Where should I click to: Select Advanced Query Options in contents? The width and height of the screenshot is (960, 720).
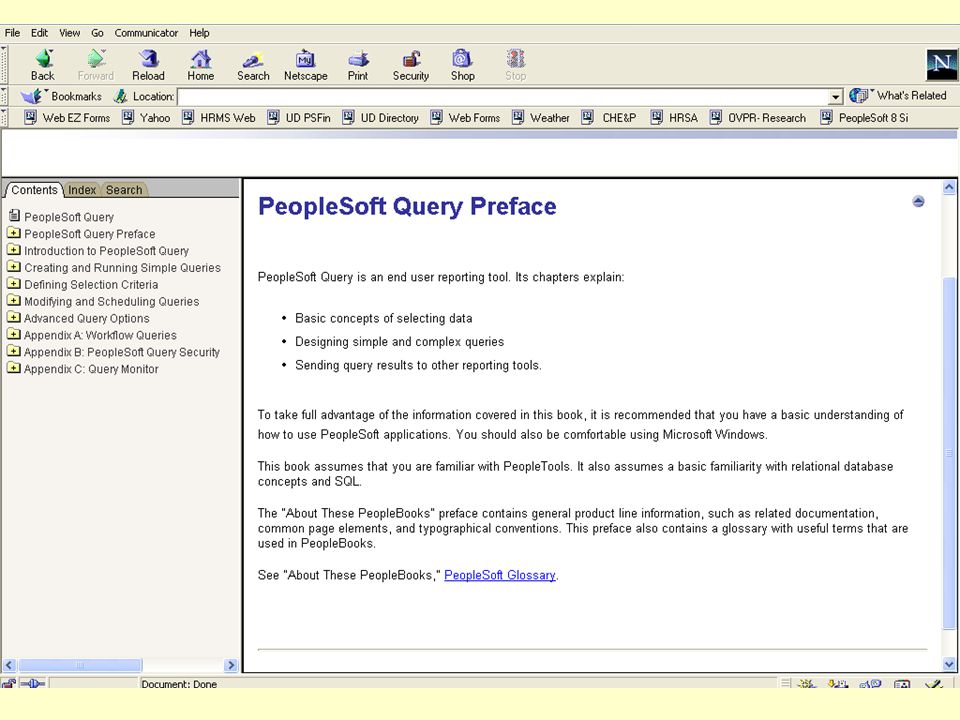(x=86, y=318)
